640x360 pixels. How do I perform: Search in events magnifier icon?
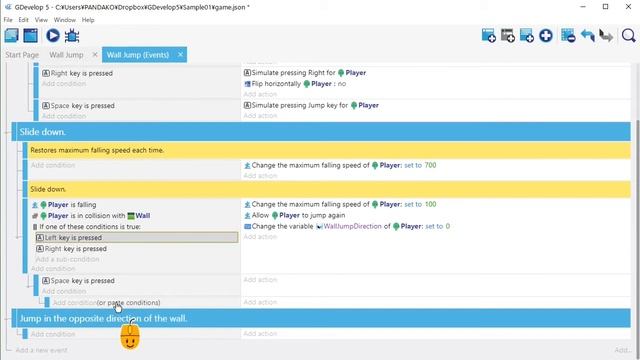point(629,36)
